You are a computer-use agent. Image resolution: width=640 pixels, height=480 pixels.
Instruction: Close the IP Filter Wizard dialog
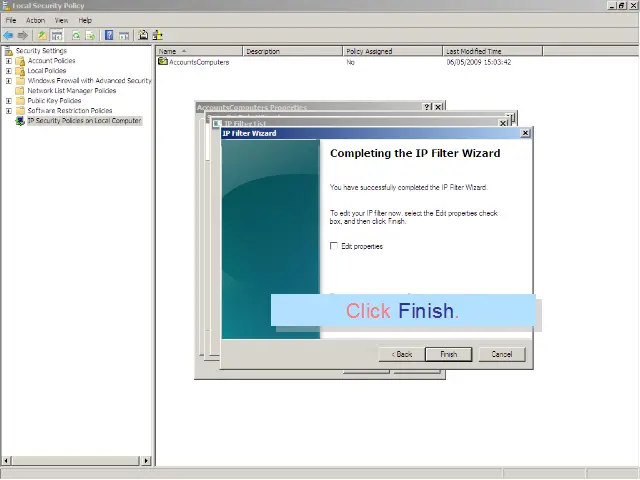(x=526, y=133)
